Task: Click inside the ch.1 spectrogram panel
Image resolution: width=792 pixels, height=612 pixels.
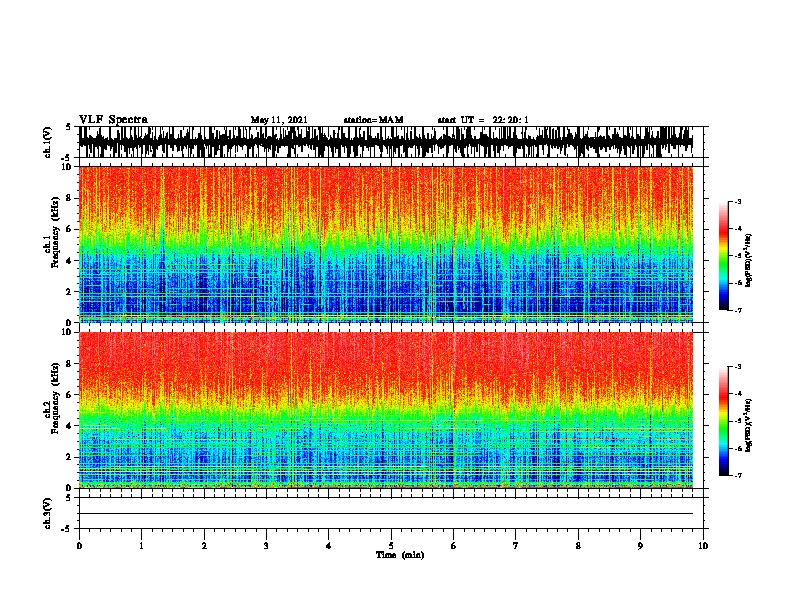Action: (386, 244)
